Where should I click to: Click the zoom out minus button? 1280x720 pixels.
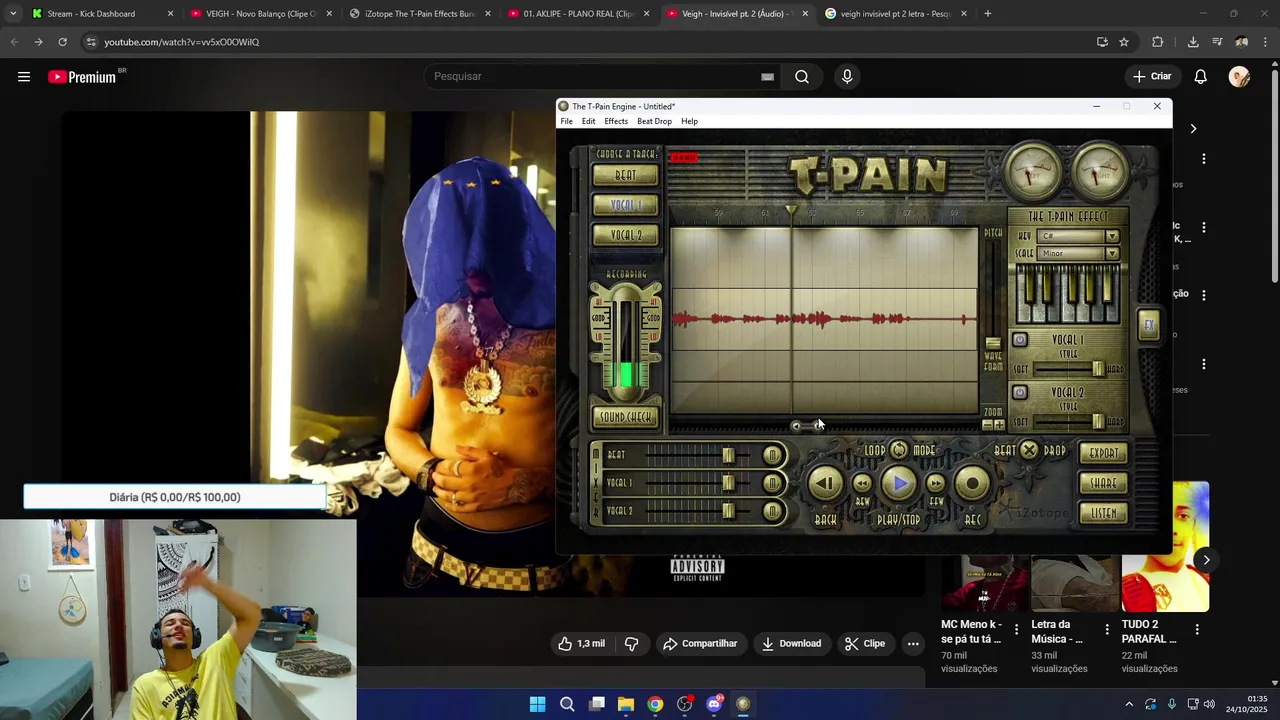tap(987, 425)
